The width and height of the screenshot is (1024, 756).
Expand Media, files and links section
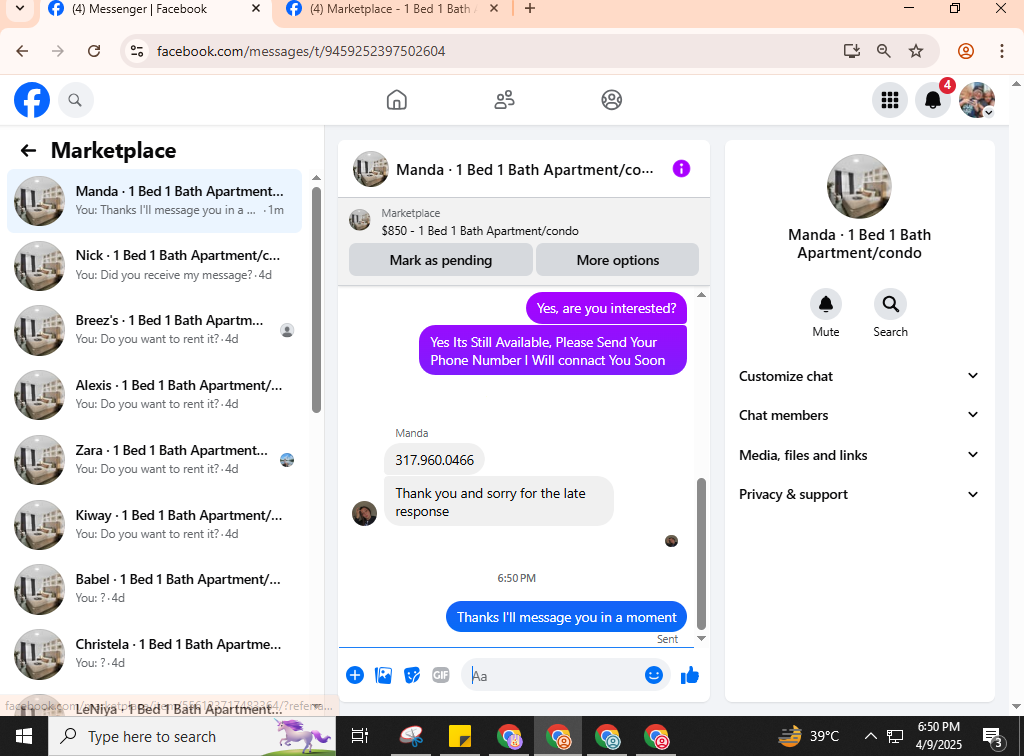(x=859, y=455)
